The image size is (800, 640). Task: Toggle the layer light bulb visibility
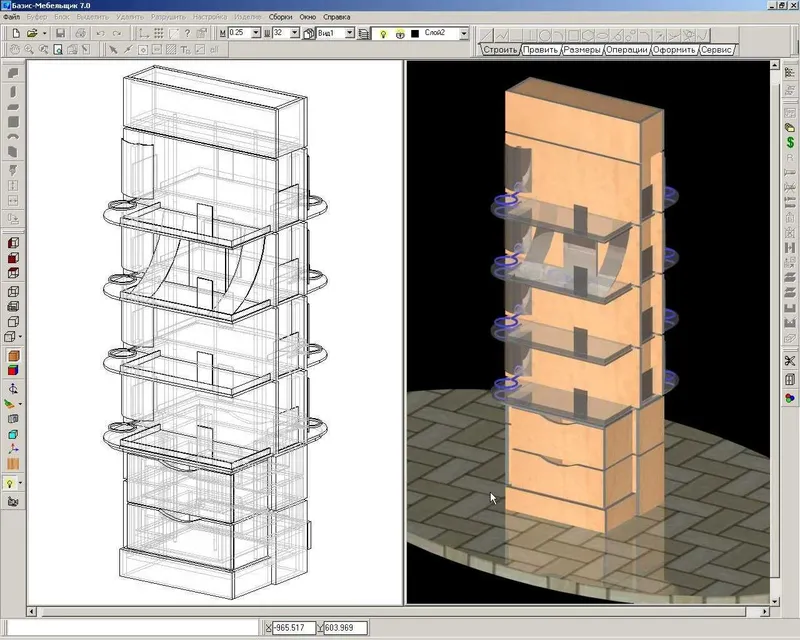(x=383, y=34)
